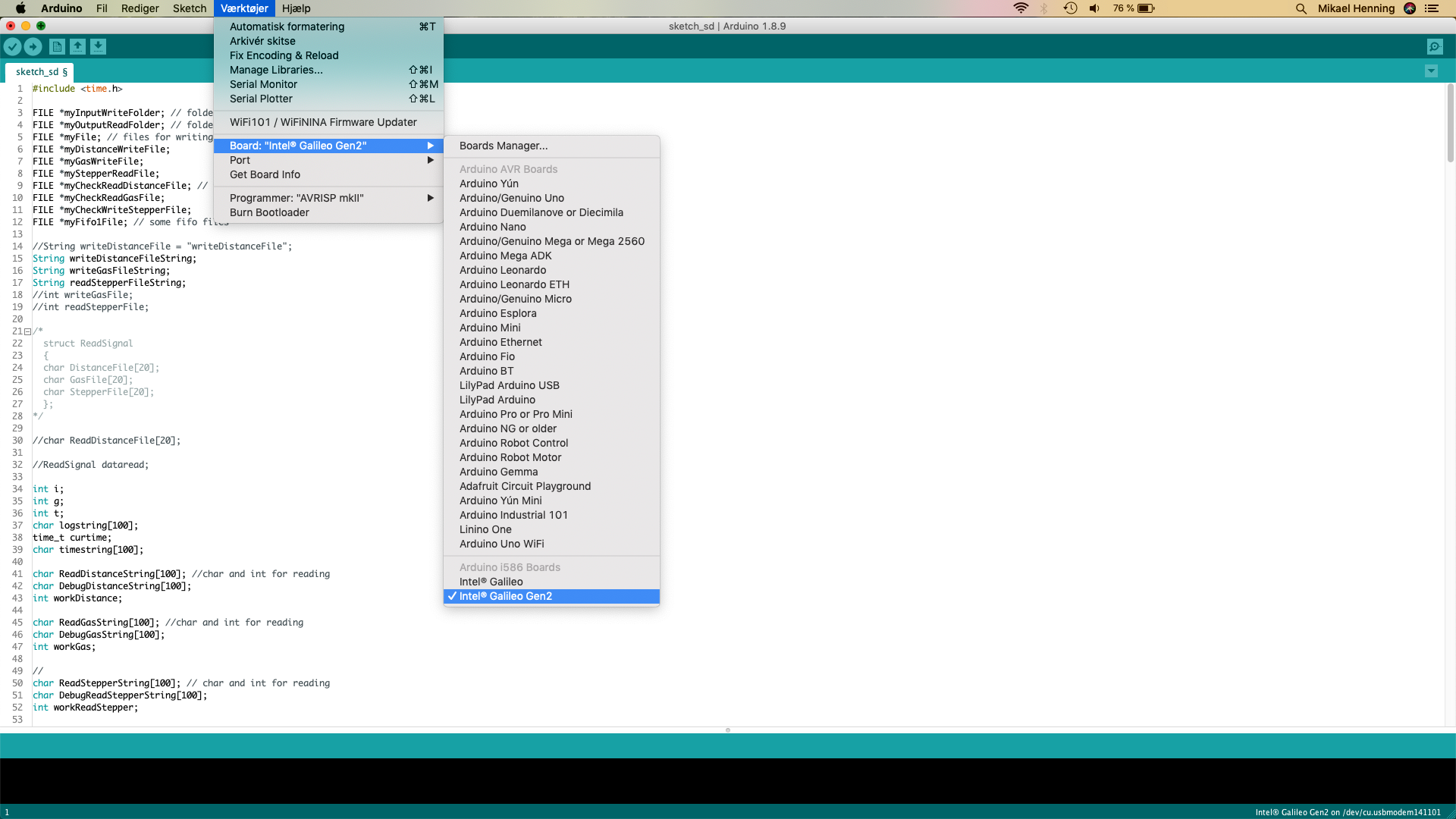The width and height of the screenshot is (1456, 819).
Task: Create a new sketch with the document icon
Action: click(x=57, y=47)
